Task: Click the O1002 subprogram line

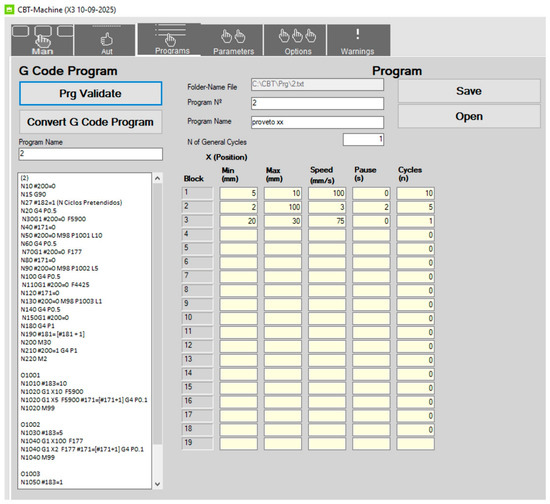Action: point(30,424)
